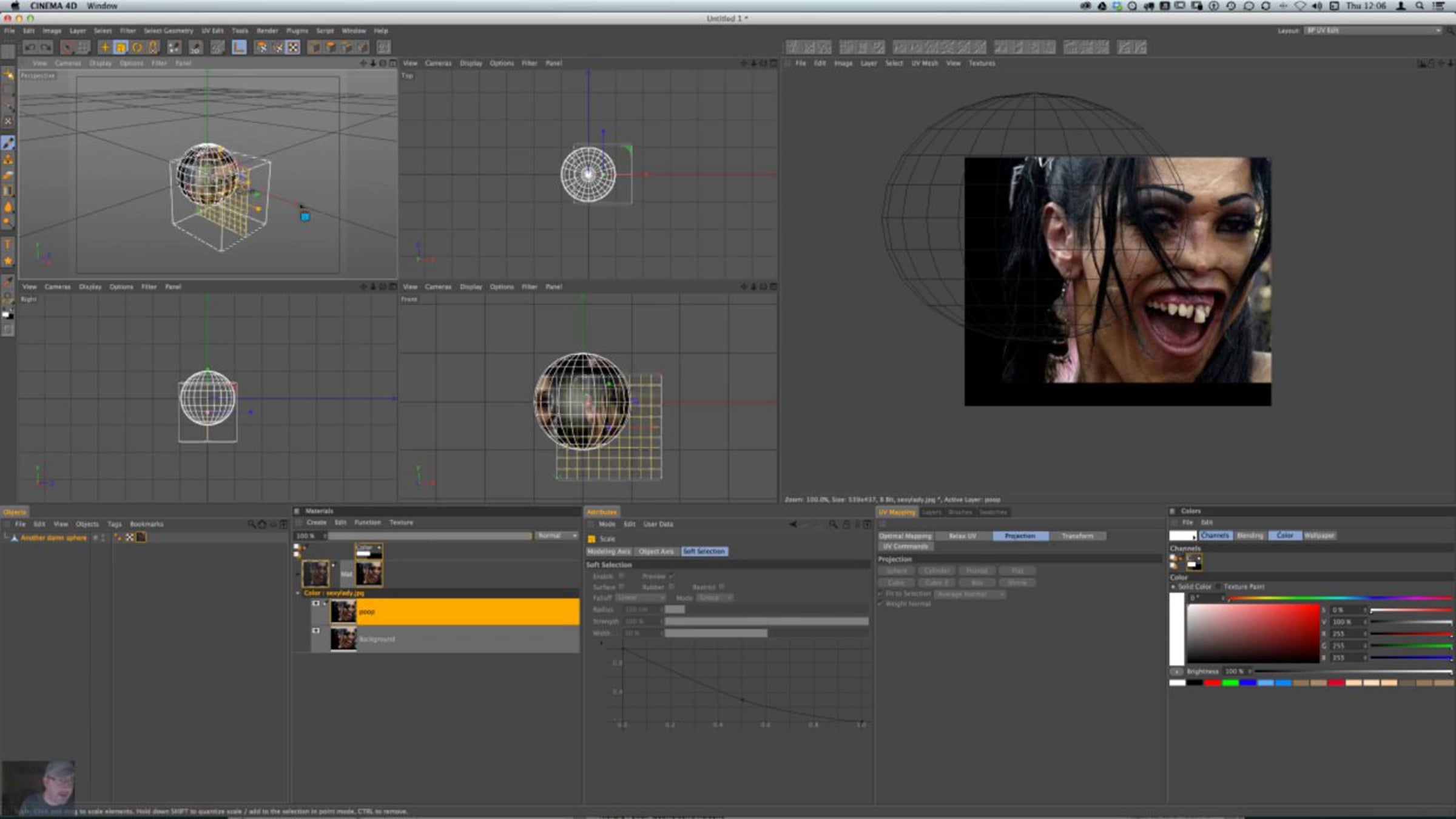
Task: Pick the green swatch in the color presets
Action: tap(1230, 683)
